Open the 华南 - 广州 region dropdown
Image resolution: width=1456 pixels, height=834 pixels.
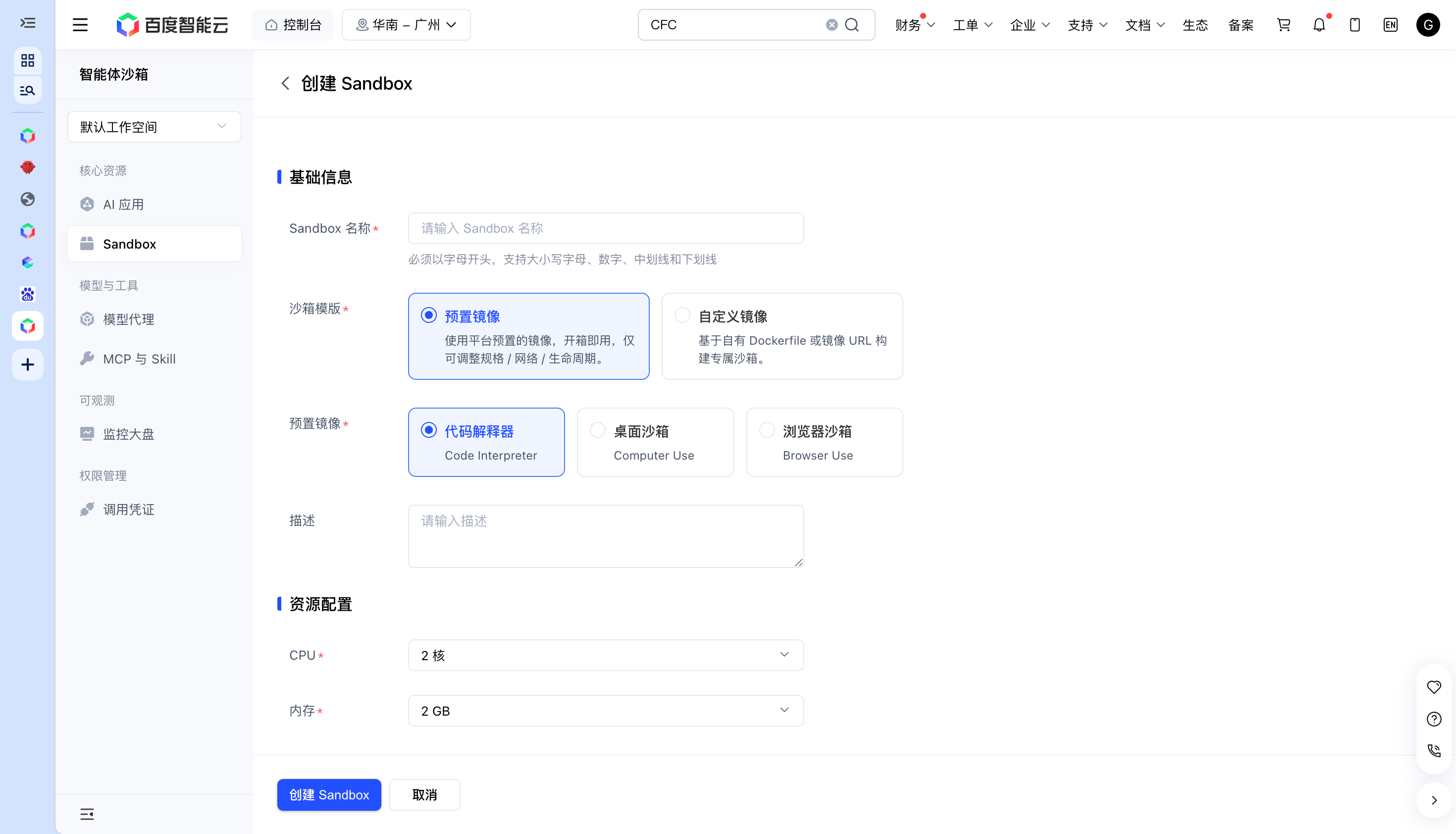pyautogui.click(x=406, y=25)
